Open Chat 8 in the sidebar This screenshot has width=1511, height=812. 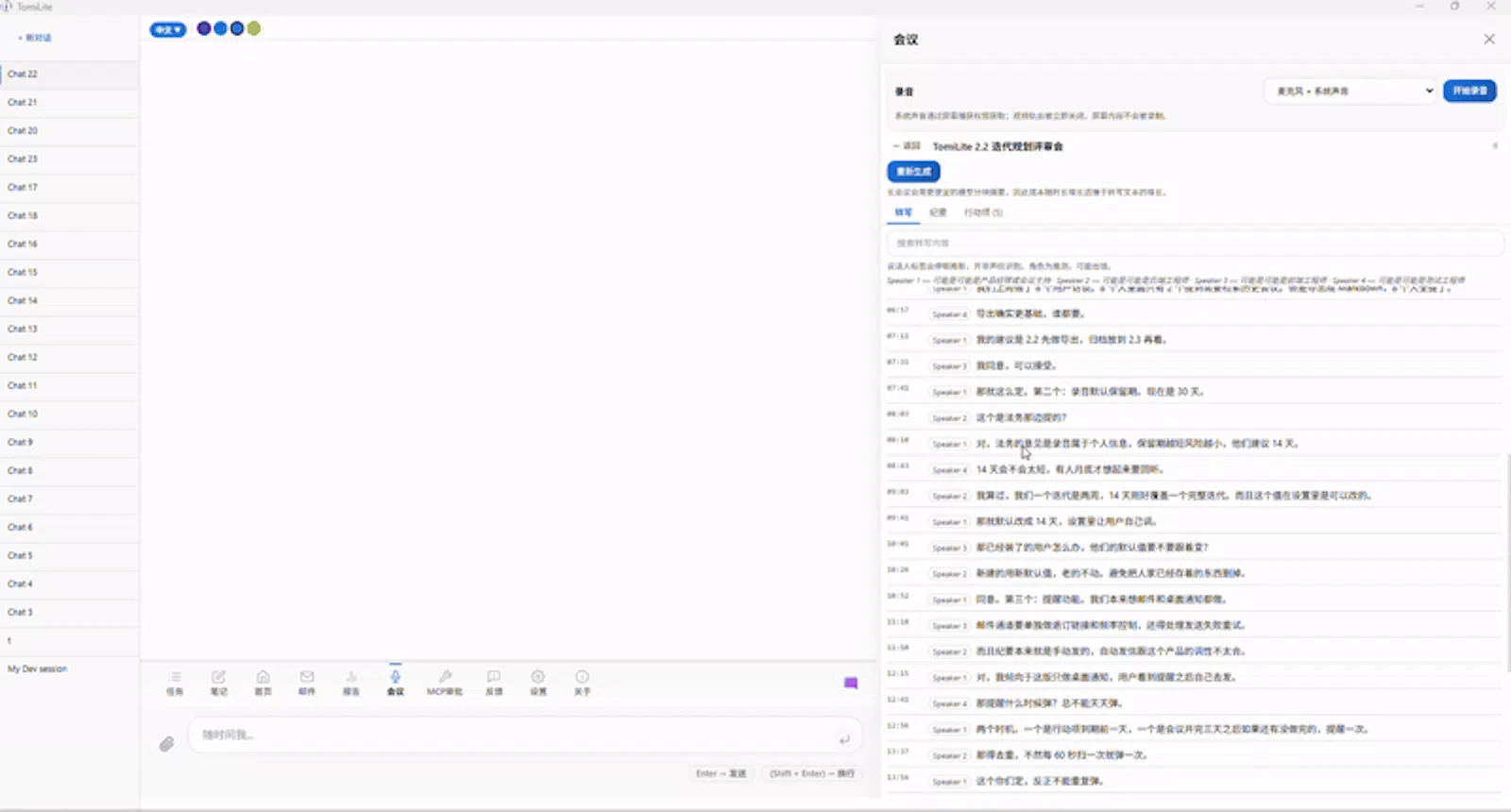pos(70,470)
